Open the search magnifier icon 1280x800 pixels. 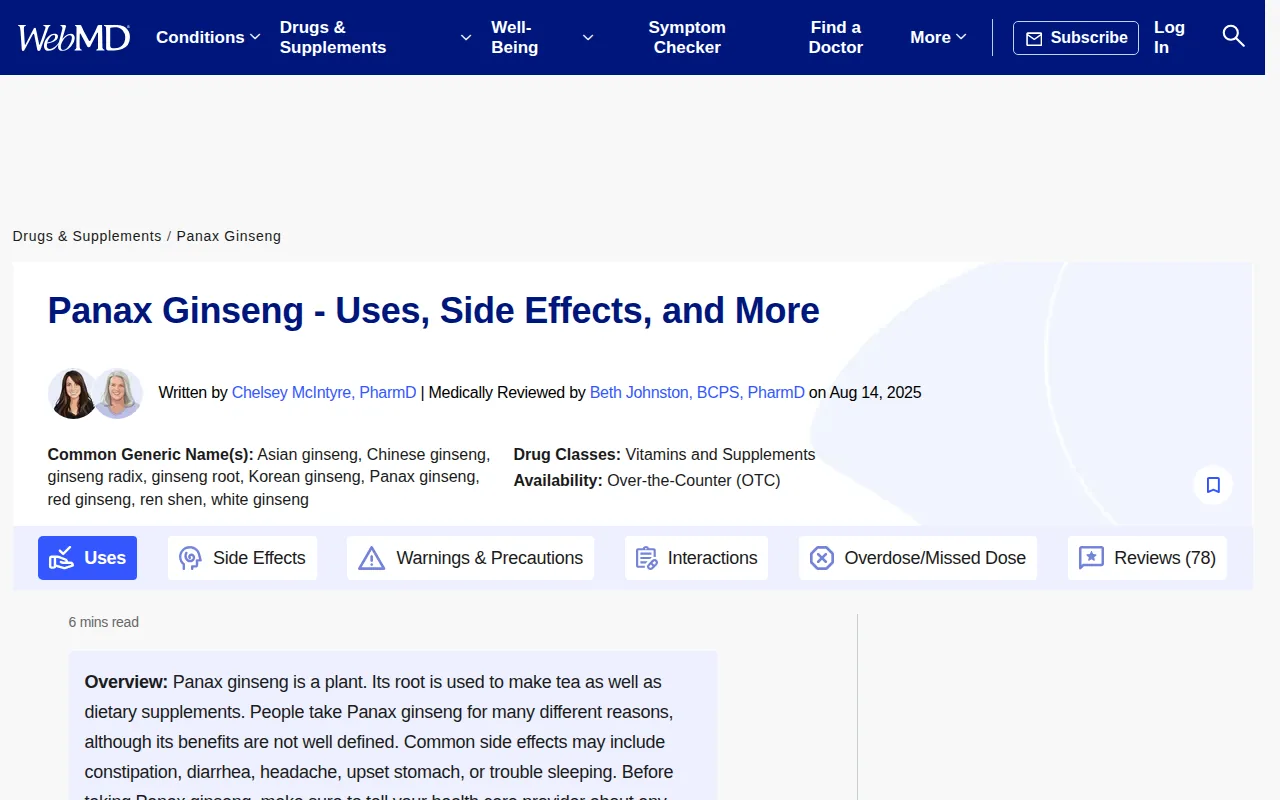click(x=1233, y=37)
